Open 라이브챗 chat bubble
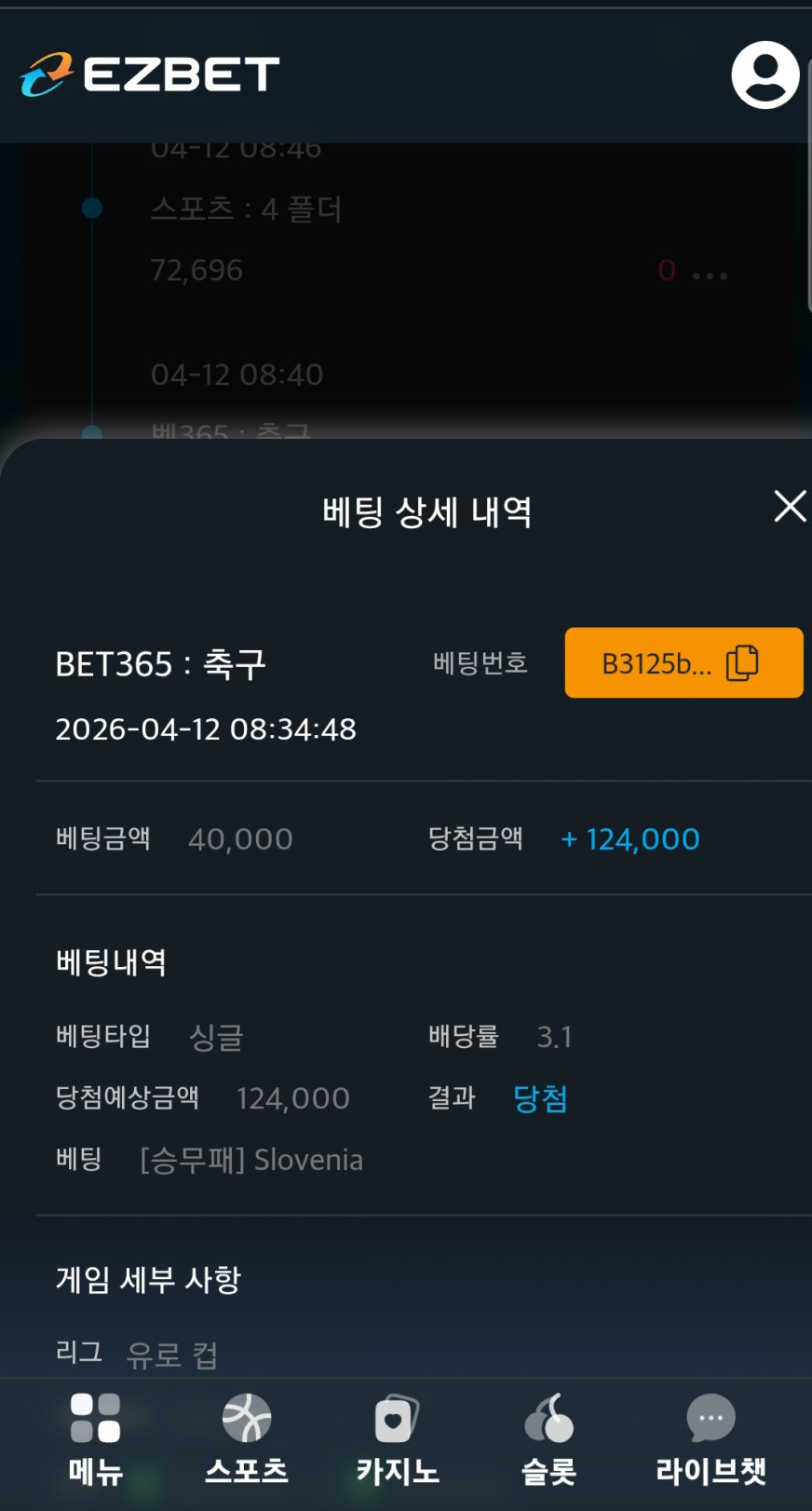 pos(710,1419)
